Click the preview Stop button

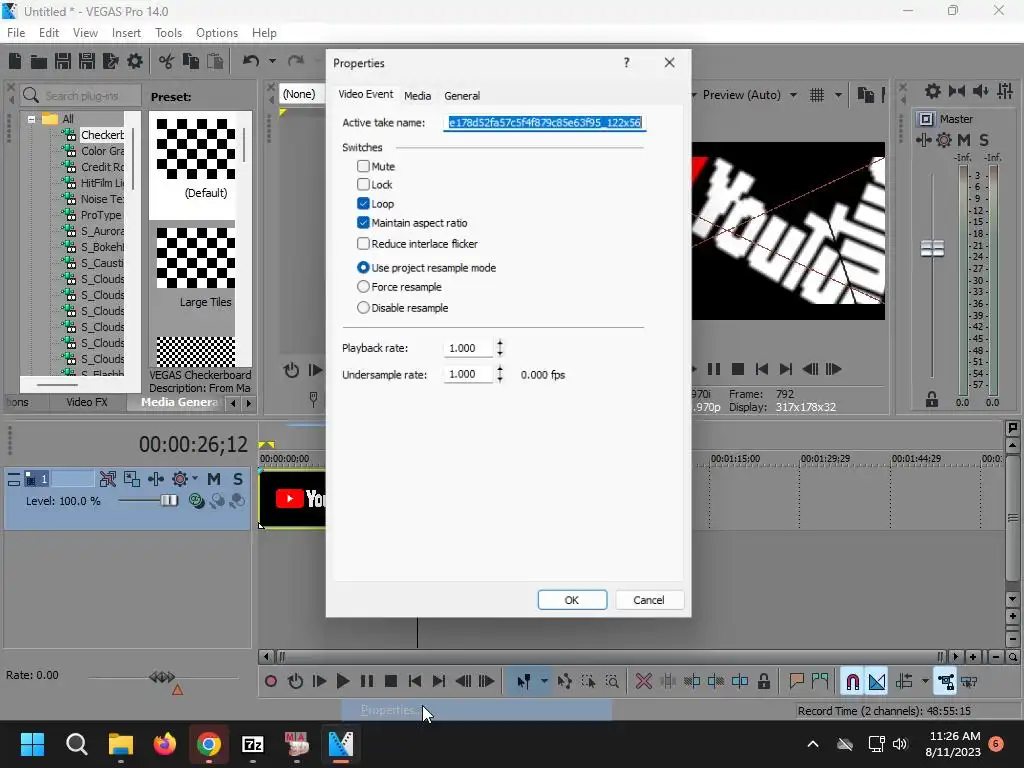(x=738, y=369)
